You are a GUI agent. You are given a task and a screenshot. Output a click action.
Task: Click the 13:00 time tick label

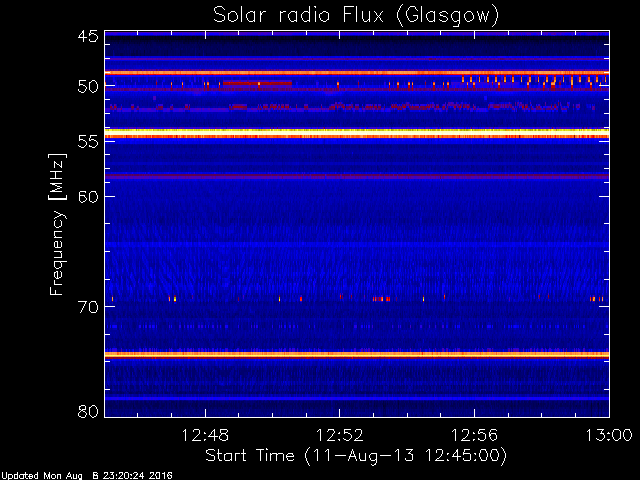[609, 435]
